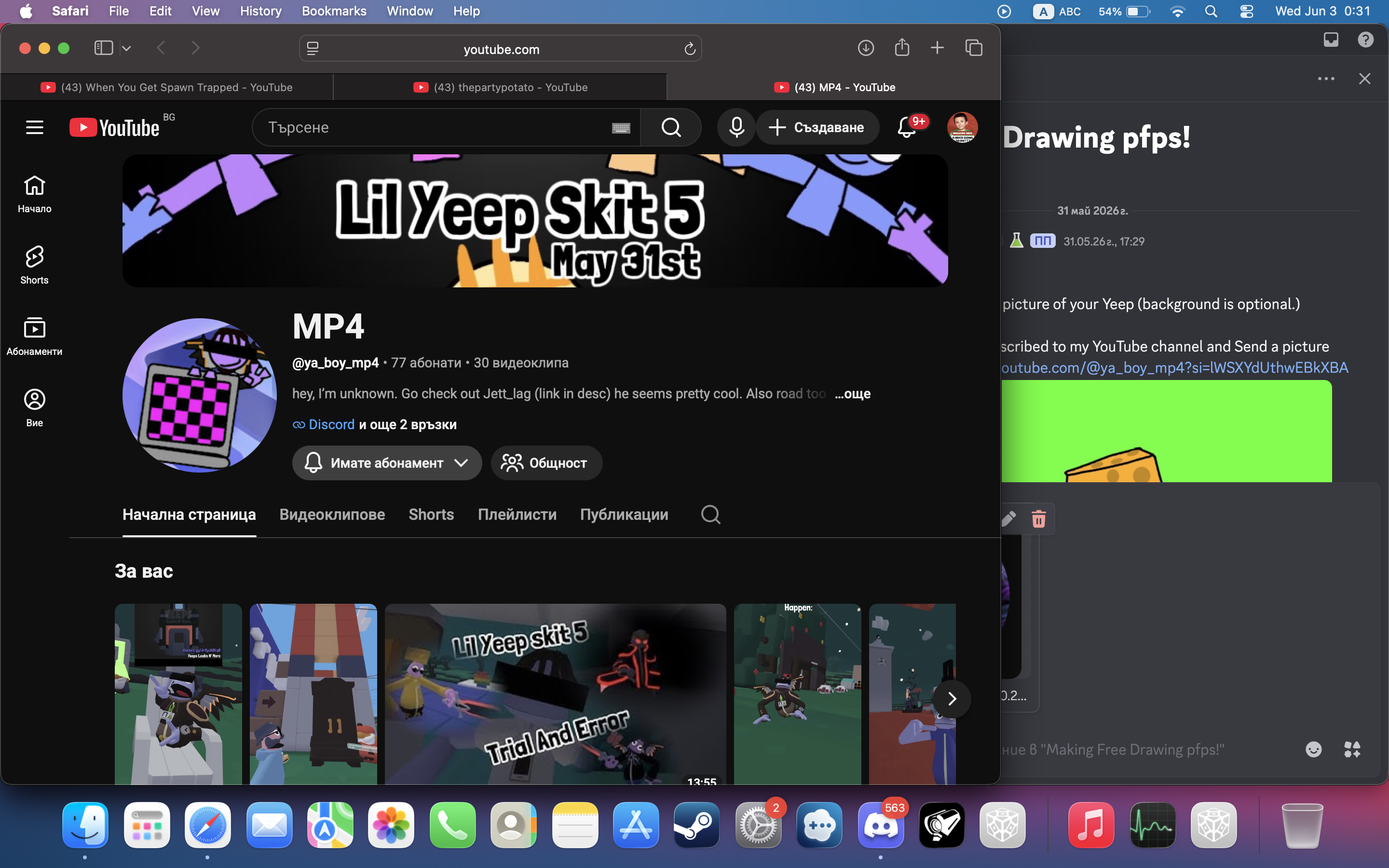This screenshot has height=868, width=1389.
Task: Open the Discord thread more options menu
Action: coord(1326,79)
